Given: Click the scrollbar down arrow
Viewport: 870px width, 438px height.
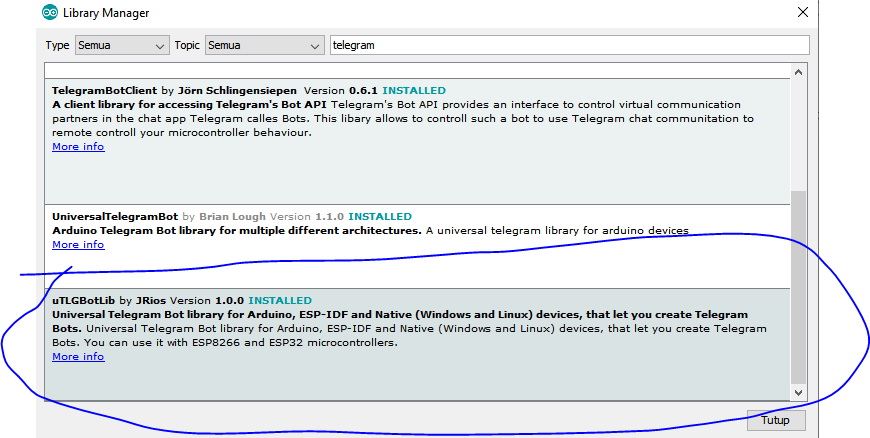Looking at the screenshot, I should click(x=798, y=393).
